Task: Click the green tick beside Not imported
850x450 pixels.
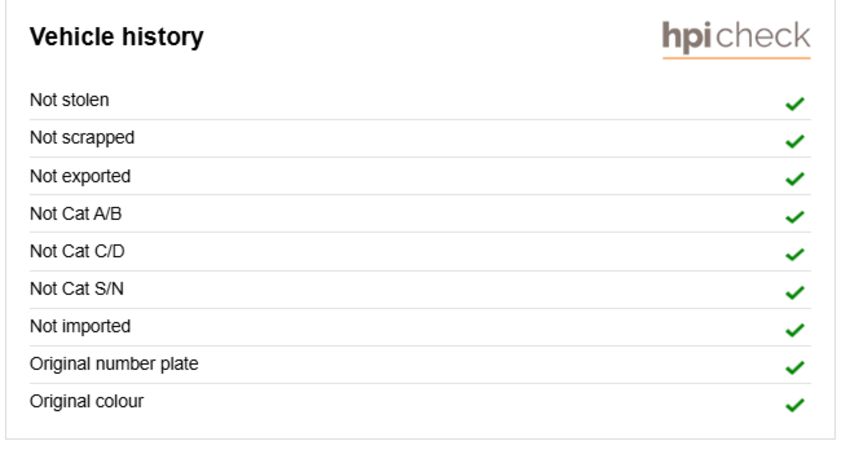Action: pyautogui.click(x=795, y=330)
